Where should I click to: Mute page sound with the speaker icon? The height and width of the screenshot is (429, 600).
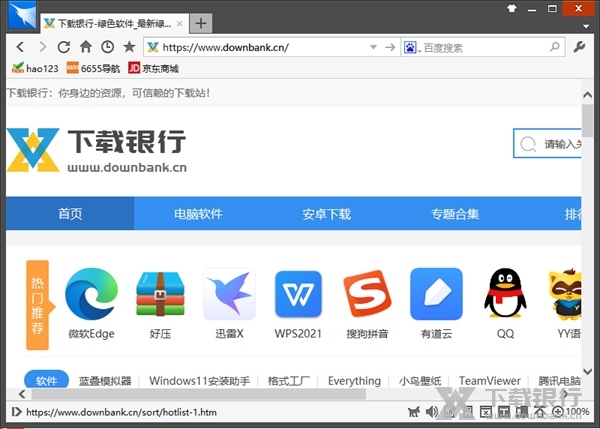(432, 412)
